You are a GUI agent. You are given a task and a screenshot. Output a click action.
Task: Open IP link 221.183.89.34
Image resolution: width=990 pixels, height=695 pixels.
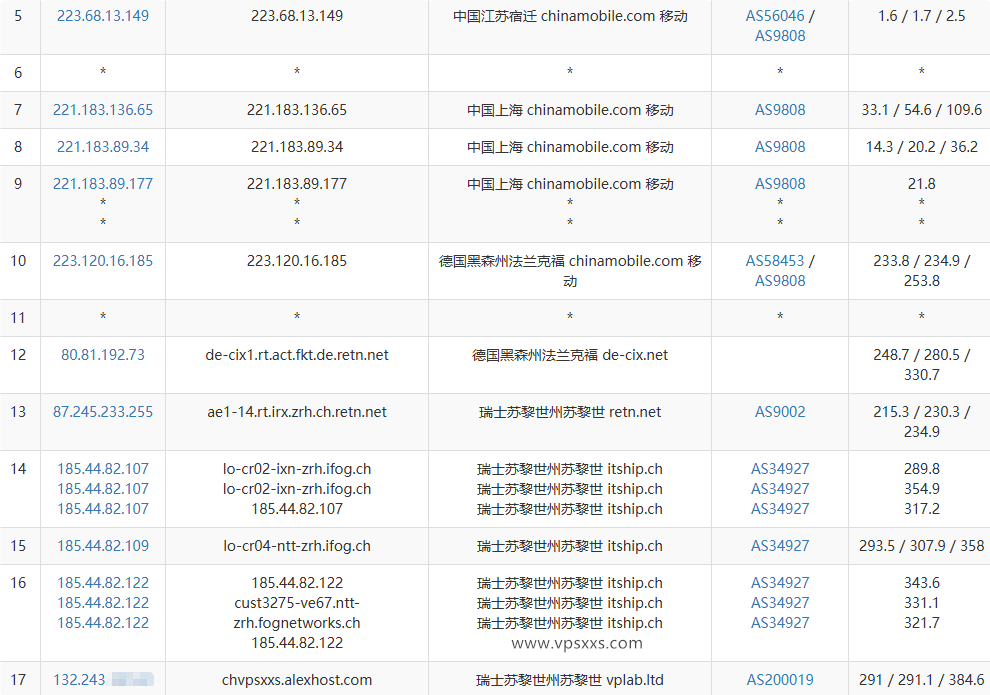(x=103, y=147)
